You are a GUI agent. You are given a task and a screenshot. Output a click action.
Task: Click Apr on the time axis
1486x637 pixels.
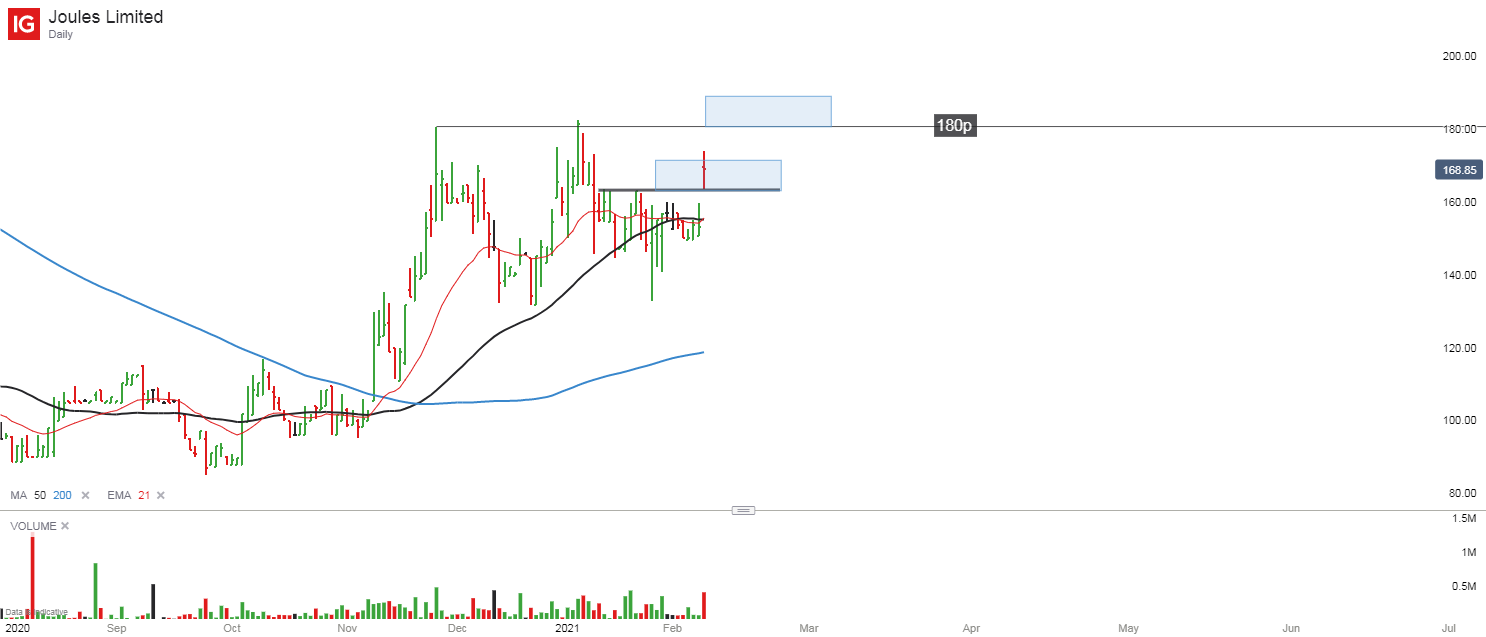coord(971,629)
